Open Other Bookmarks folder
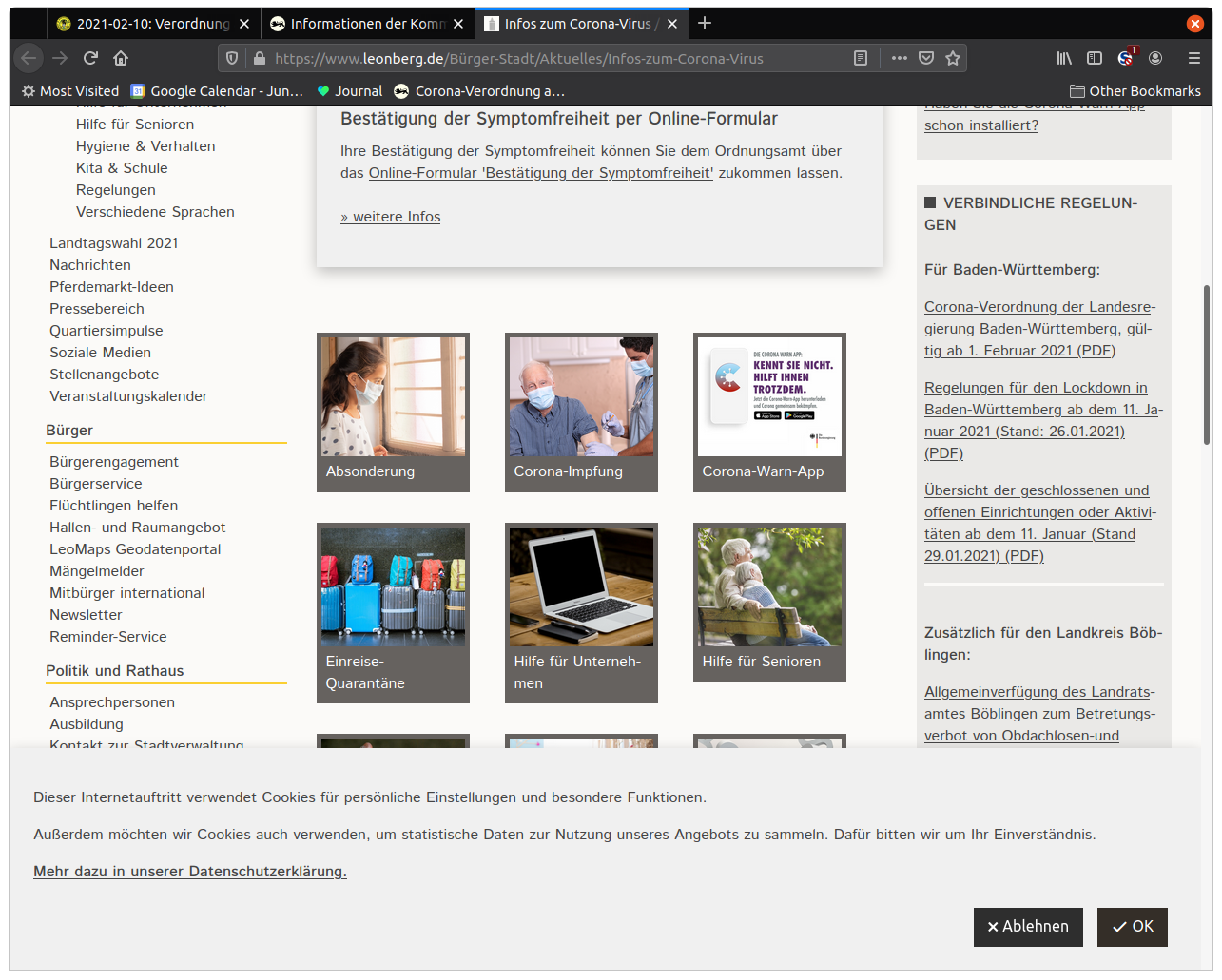The width and height of the screenshot is (1222, 980). pos(1135,91)
